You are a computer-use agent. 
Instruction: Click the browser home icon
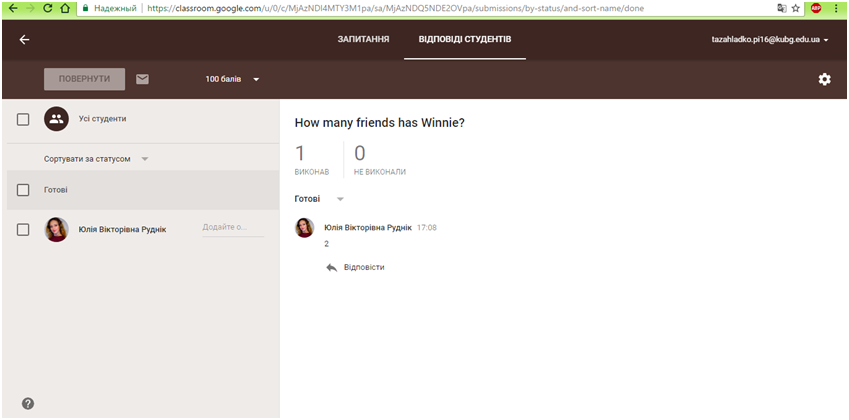(65, 8)
